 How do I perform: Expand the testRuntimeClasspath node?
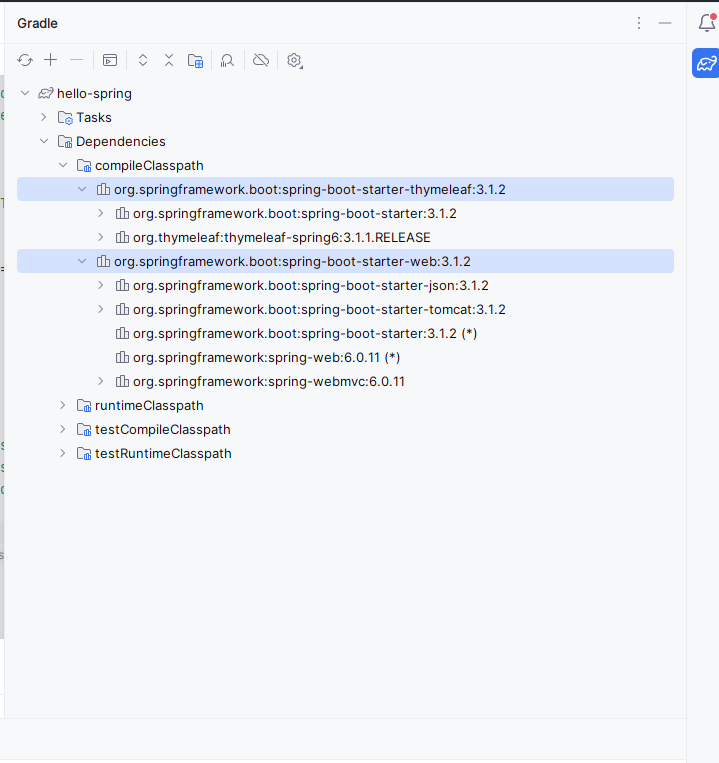63,454
